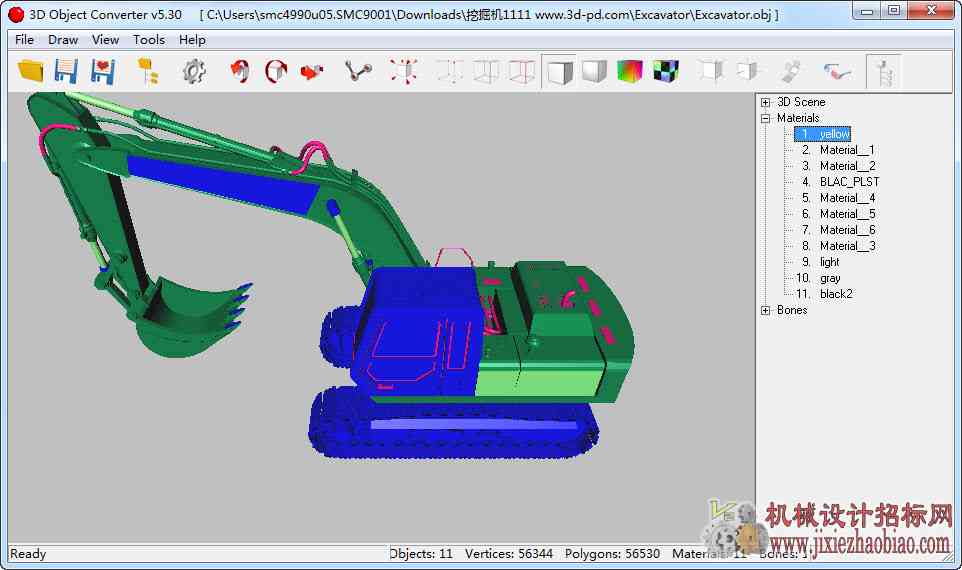This screenshot has width=962, height=570.
Task: Click the 3D glasses stereo view icon
Action: point(837,72)
